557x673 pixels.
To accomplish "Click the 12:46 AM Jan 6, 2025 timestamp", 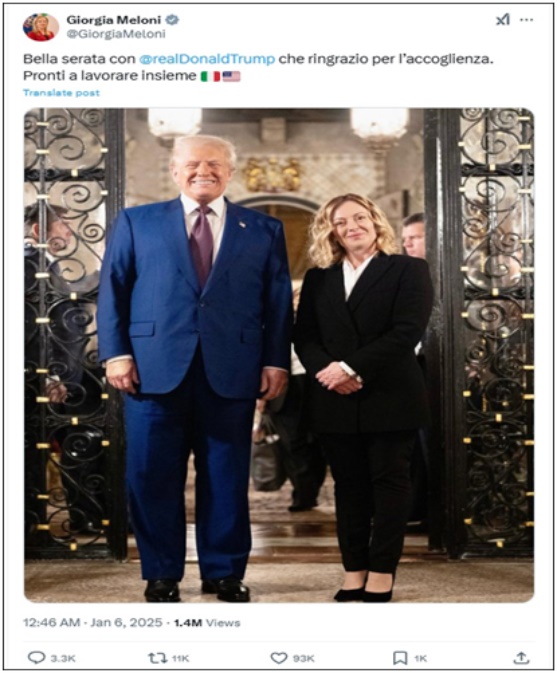I will click(93, 623).
